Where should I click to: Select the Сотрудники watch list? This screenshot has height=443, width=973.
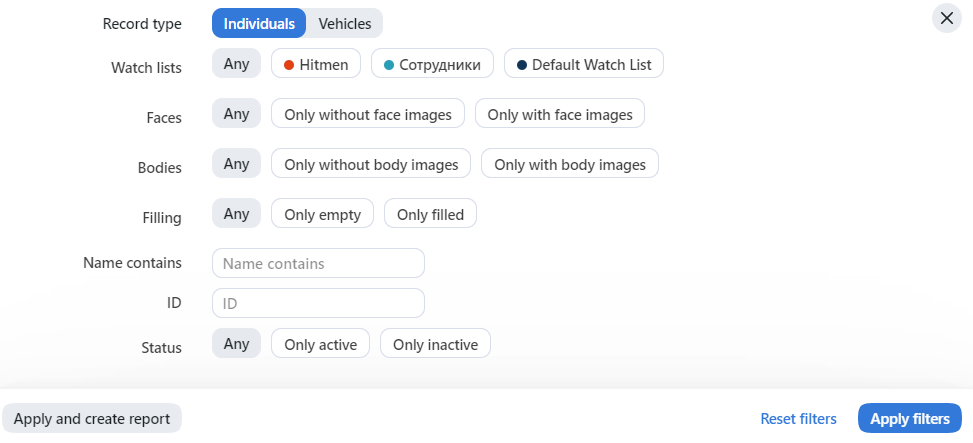433,63
